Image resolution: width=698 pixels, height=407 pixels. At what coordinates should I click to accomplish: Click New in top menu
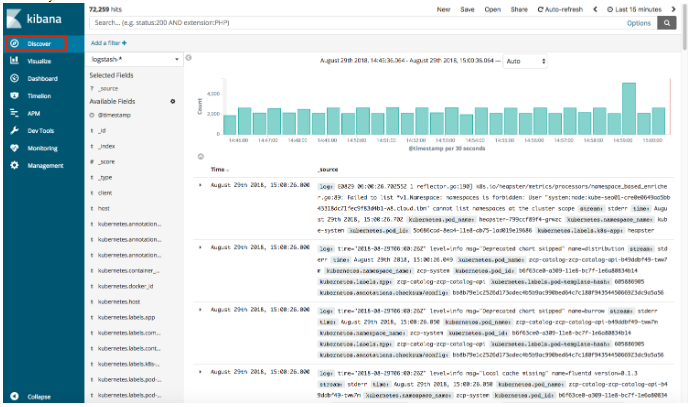tap(443, 9)
